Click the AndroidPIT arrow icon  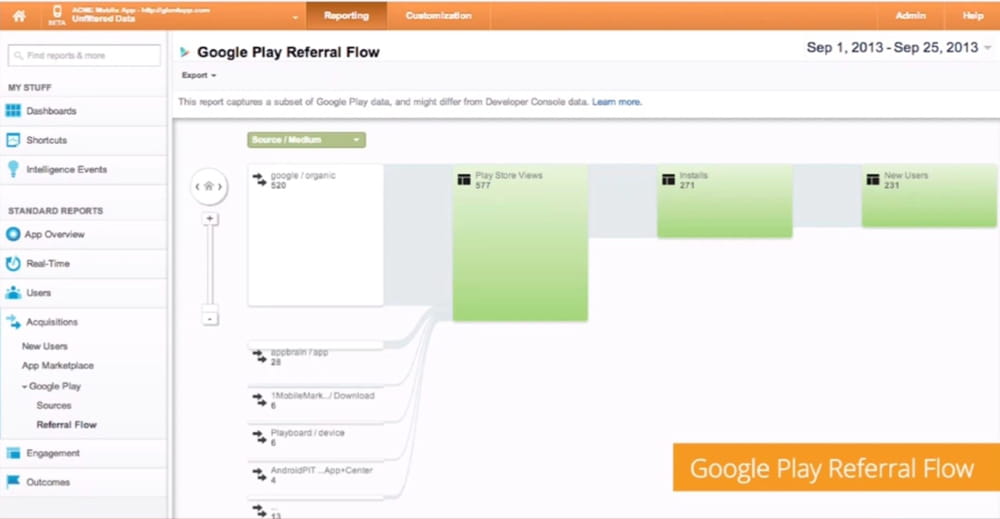[x=260, y=474]
